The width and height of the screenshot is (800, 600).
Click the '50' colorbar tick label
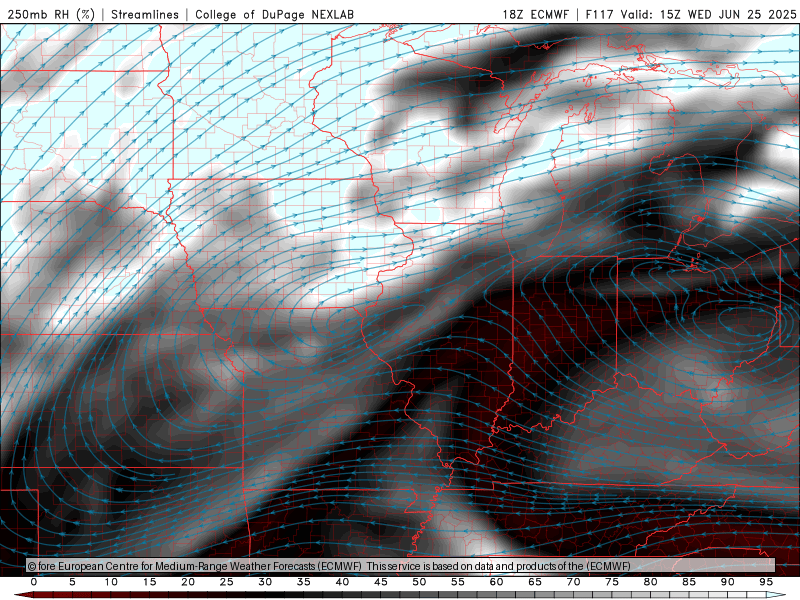pos(419,582)
